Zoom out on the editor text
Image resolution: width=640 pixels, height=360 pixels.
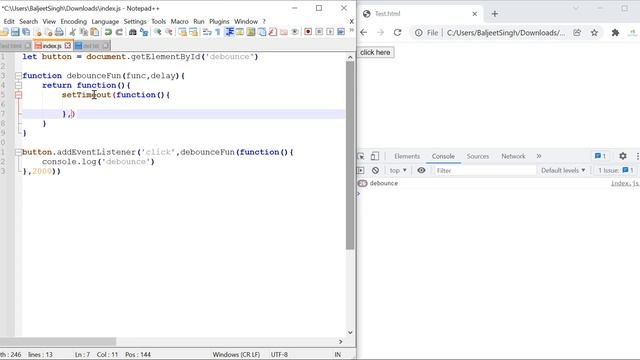[x=169, y=32]
